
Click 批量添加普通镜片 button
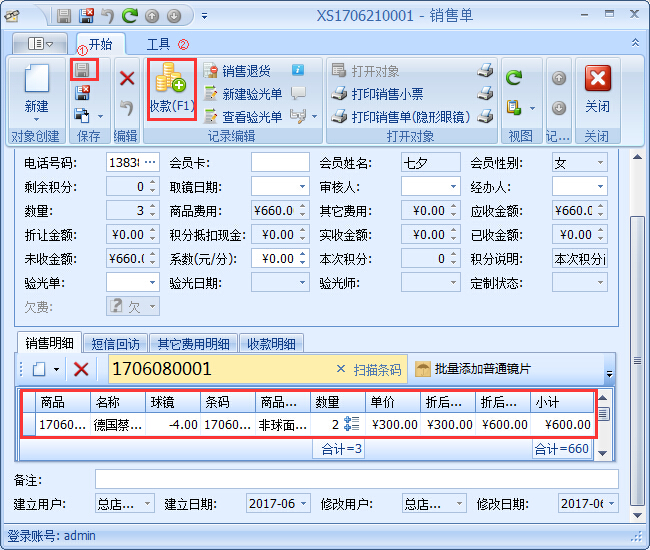473,368
